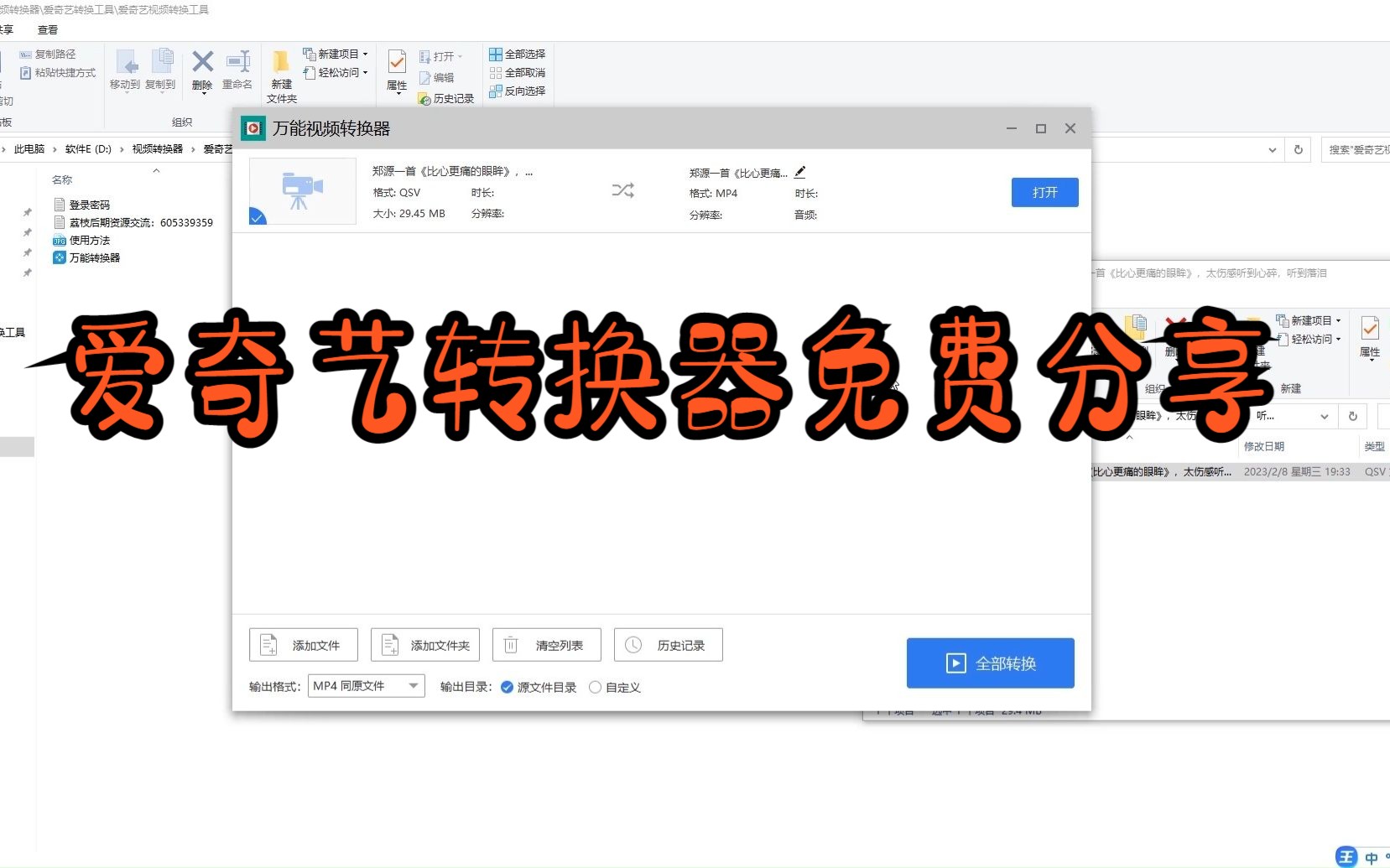Viewport: 1390px width, 868px height.
Task: Click the 全部转换 (Convert all) button
Action: (x=990, y=663)
